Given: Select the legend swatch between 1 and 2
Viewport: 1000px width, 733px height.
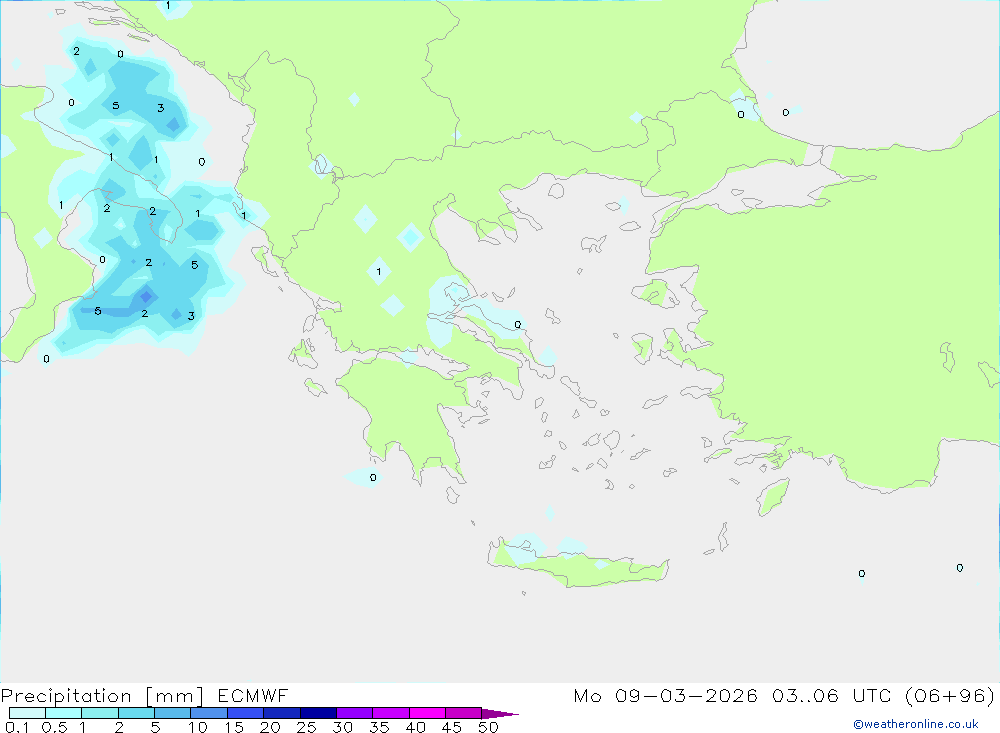Looking at the screenshot, I should tap(100, 713).
